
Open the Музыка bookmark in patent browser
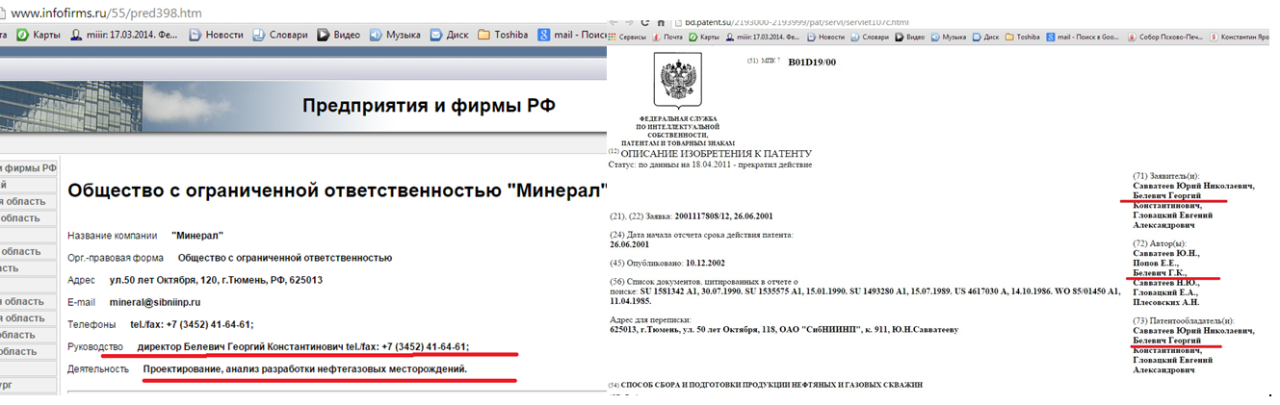[x=948, y=36]
